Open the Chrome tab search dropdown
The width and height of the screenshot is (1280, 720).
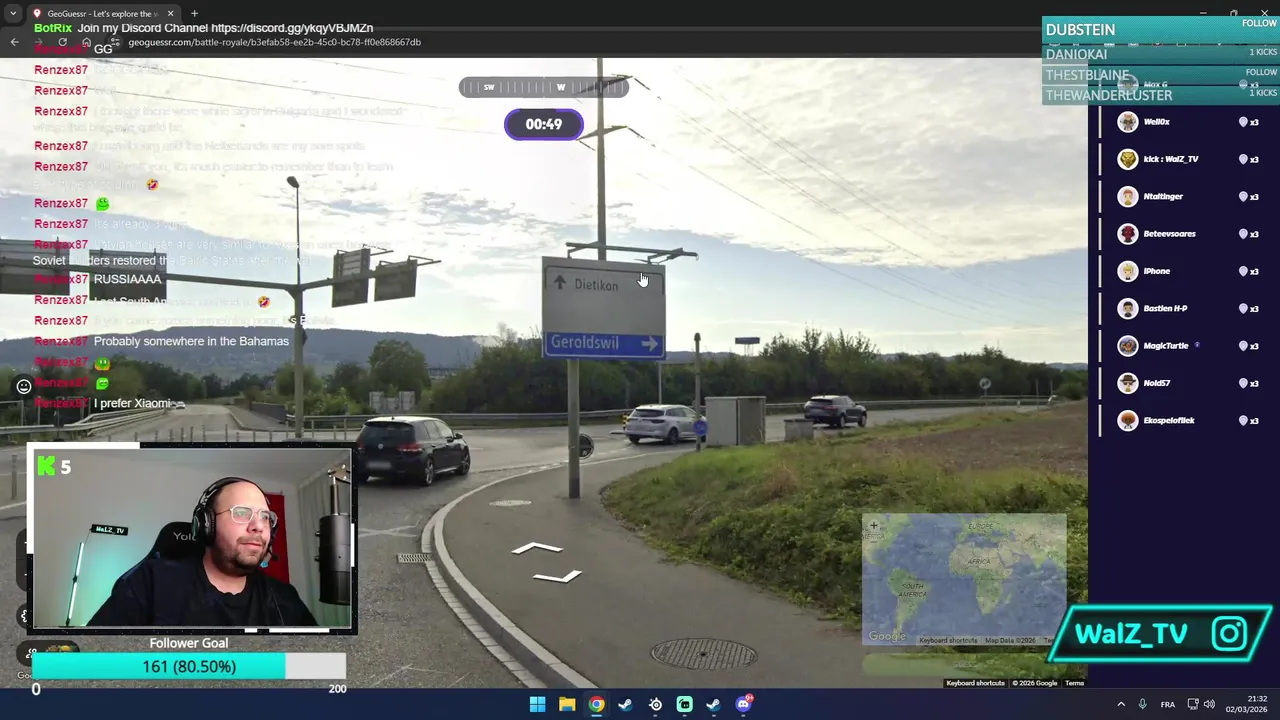pyautogui.click(x=13, y=14)
